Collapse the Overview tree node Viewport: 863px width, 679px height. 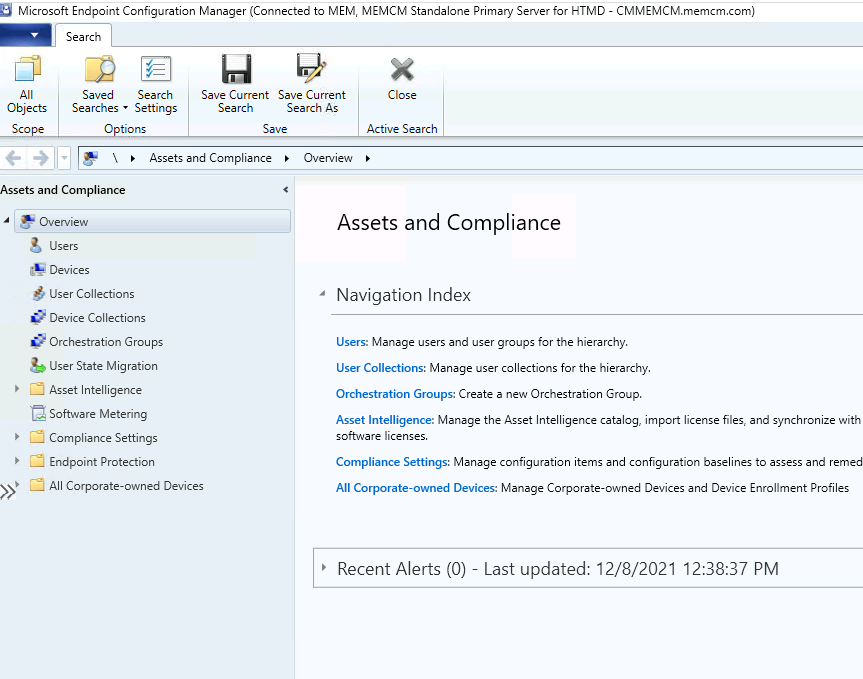[x=7, y=221]
